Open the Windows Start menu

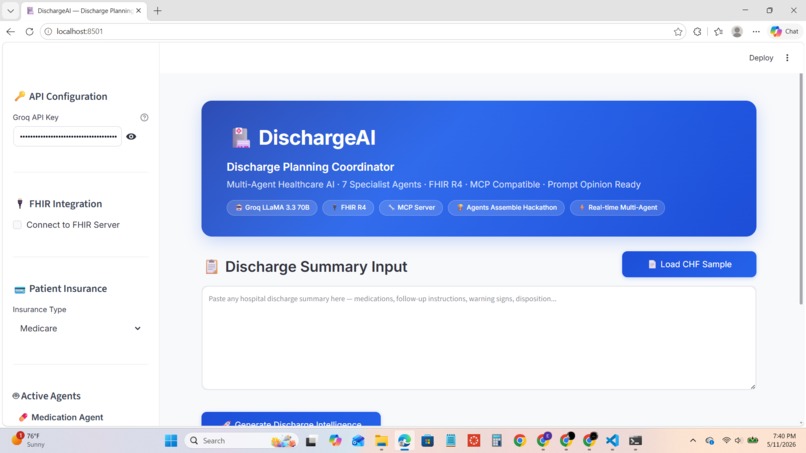[x=171, y=441]
